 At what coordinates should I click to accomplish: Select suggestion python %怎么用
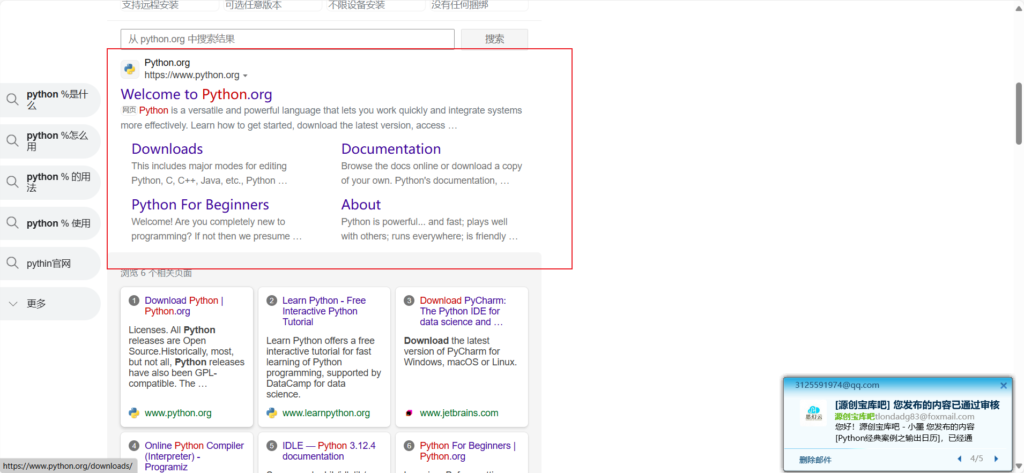(x=49, y=141)
